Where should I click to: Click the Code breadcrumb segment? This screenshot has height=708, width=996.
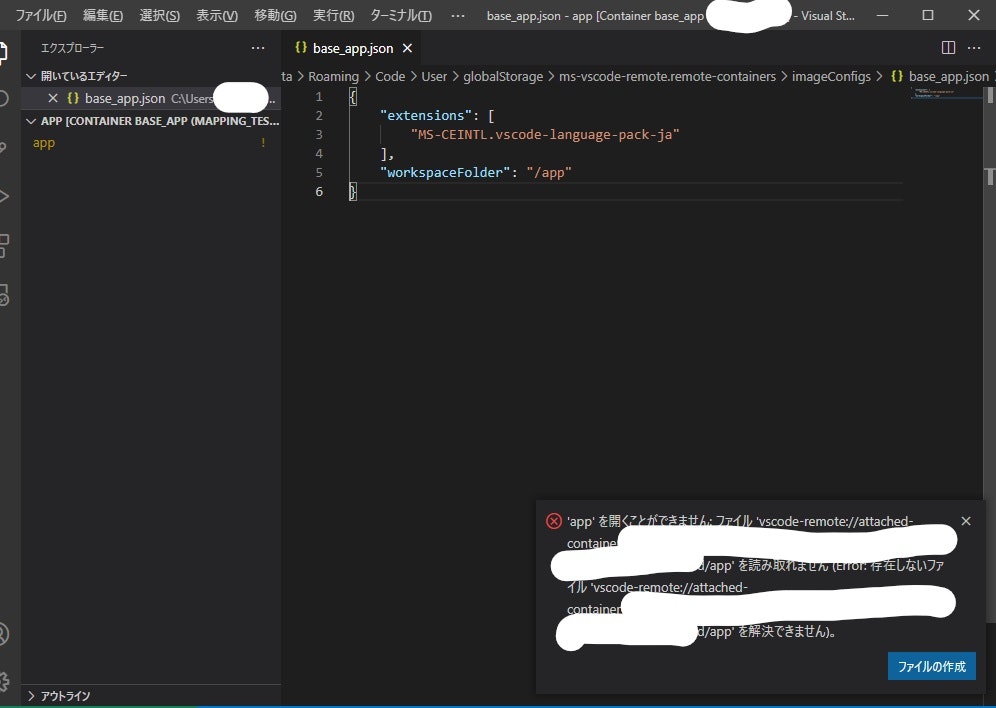click(390, 77)
